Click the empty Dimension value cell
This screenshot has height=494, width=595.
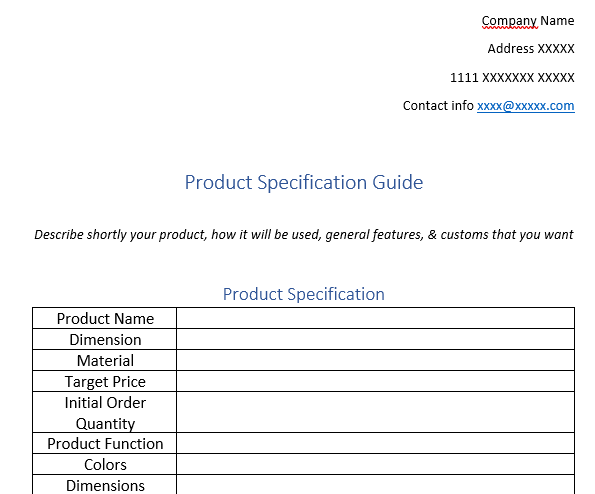[x=375, y=339]
